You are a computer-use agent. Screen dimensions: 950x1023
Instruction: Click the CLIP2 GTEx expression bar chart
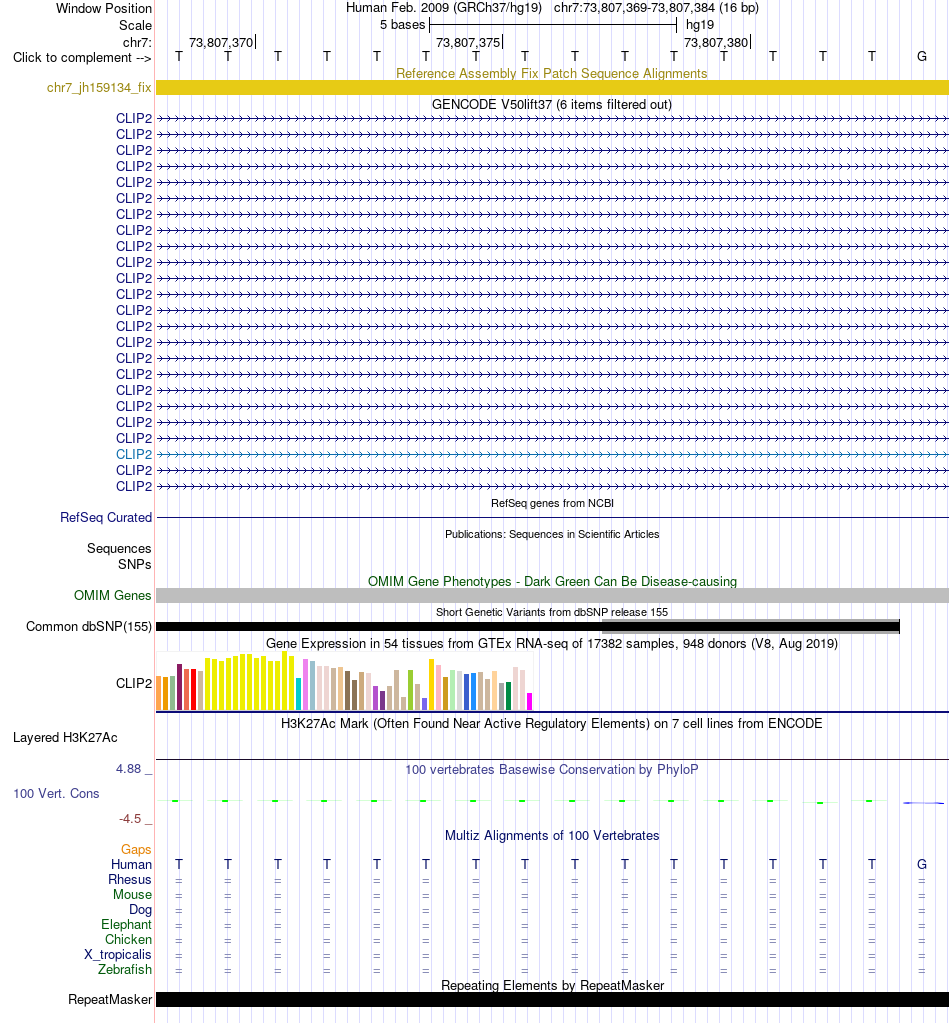point(345,680)
